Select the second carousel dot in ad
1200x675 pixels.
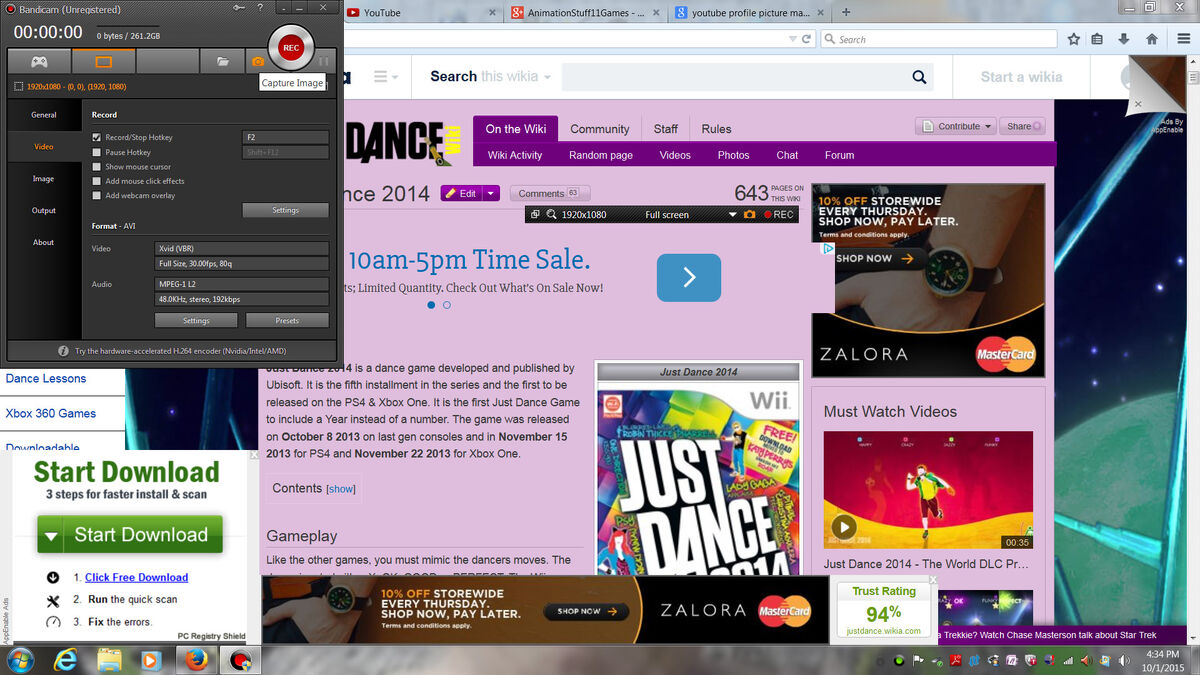447,305
